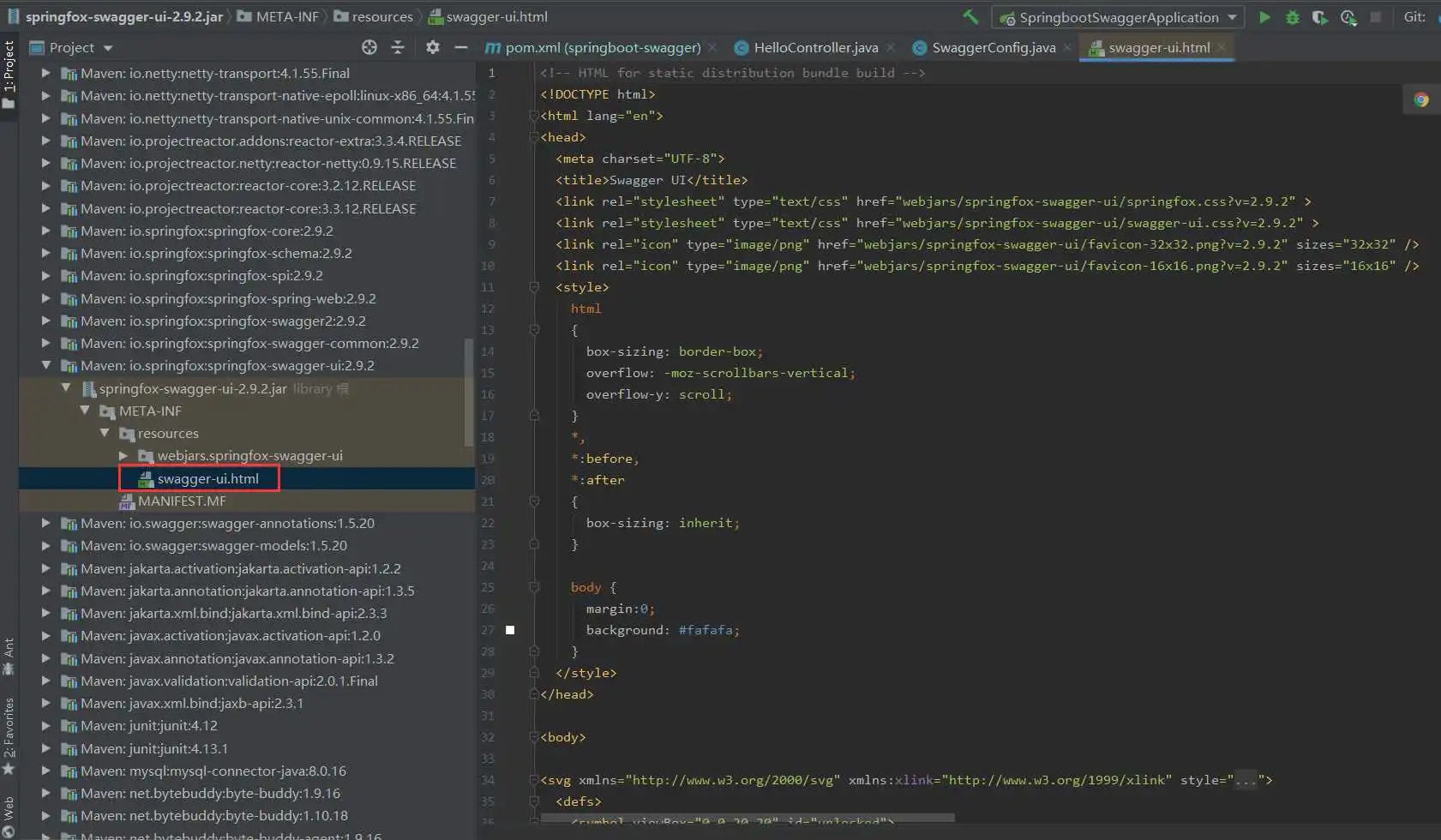Switch to the HelloController.java tab

coord(814,48)
